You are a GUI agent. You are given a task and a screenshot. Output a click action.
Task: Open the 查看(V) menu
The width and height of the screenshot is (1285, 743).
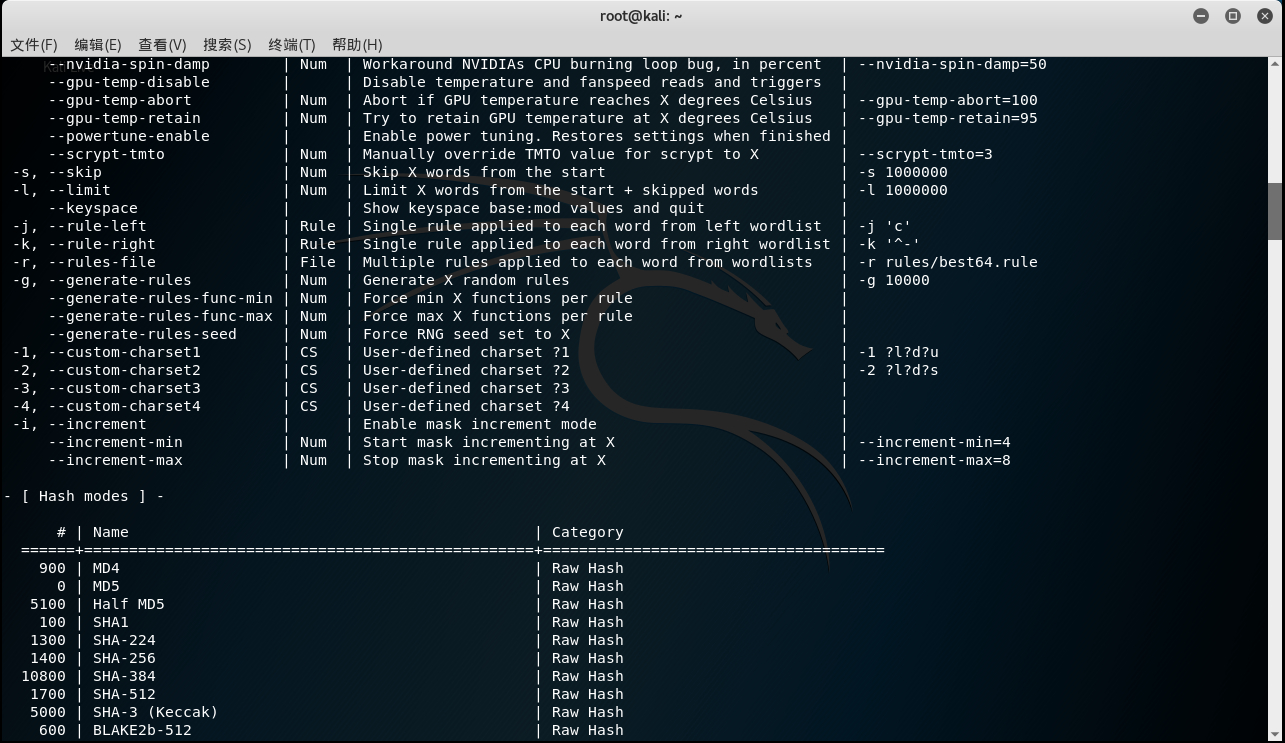162,44
